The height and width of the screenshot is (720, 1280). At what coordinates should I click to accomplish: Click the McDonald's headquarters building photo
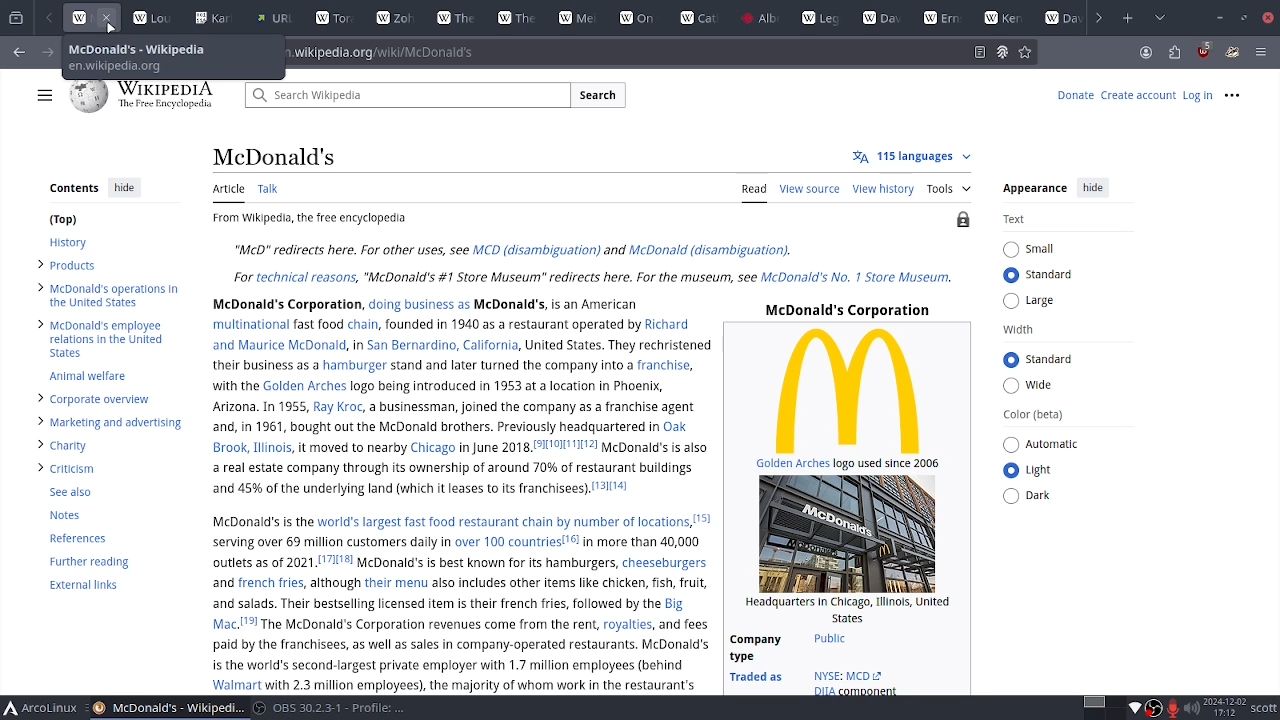pyautogui.click(x=846, y=534)
